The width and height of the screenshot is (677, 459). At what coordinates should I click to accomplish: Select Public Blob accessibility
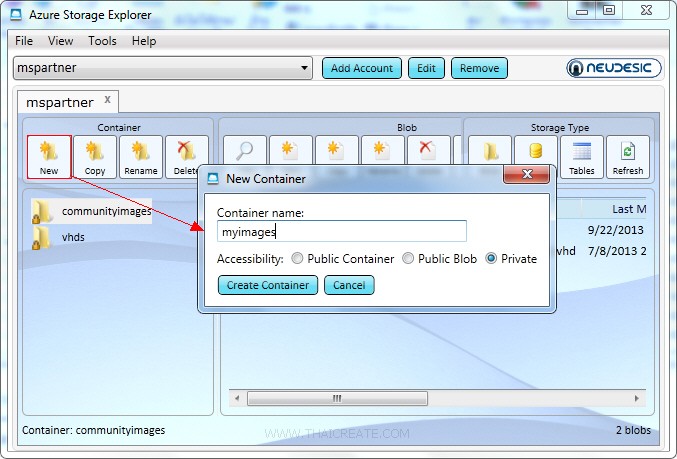[408, 258]
